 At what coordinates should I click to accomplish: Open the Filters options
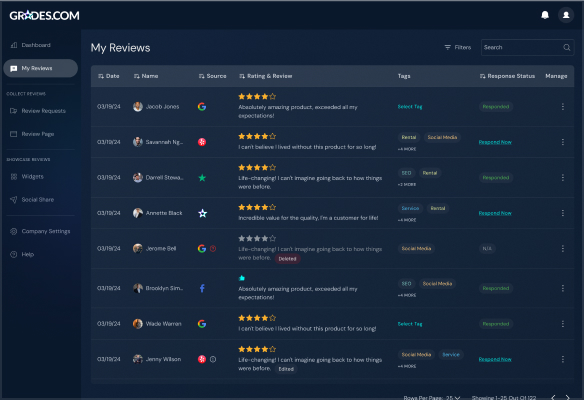(458, 47)
